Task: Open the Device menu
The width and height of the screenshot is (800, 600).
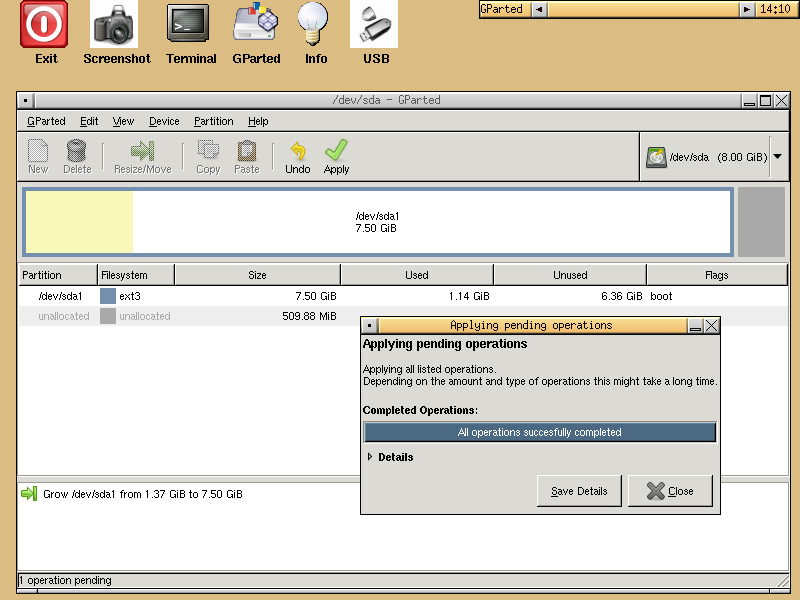Action: point(164,121)
